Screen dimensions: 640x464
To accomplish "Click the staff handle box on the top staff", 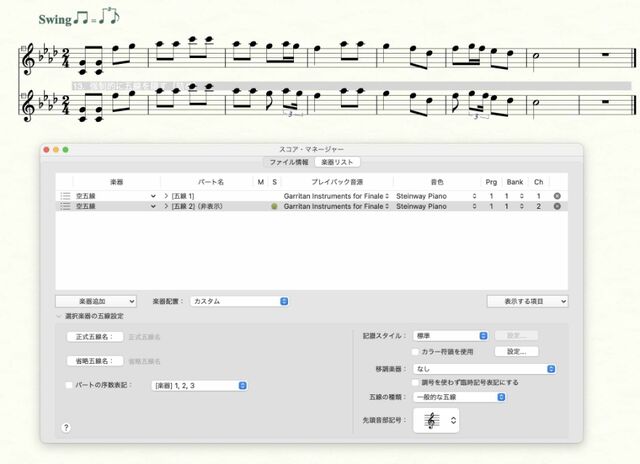I will [23, 48].
